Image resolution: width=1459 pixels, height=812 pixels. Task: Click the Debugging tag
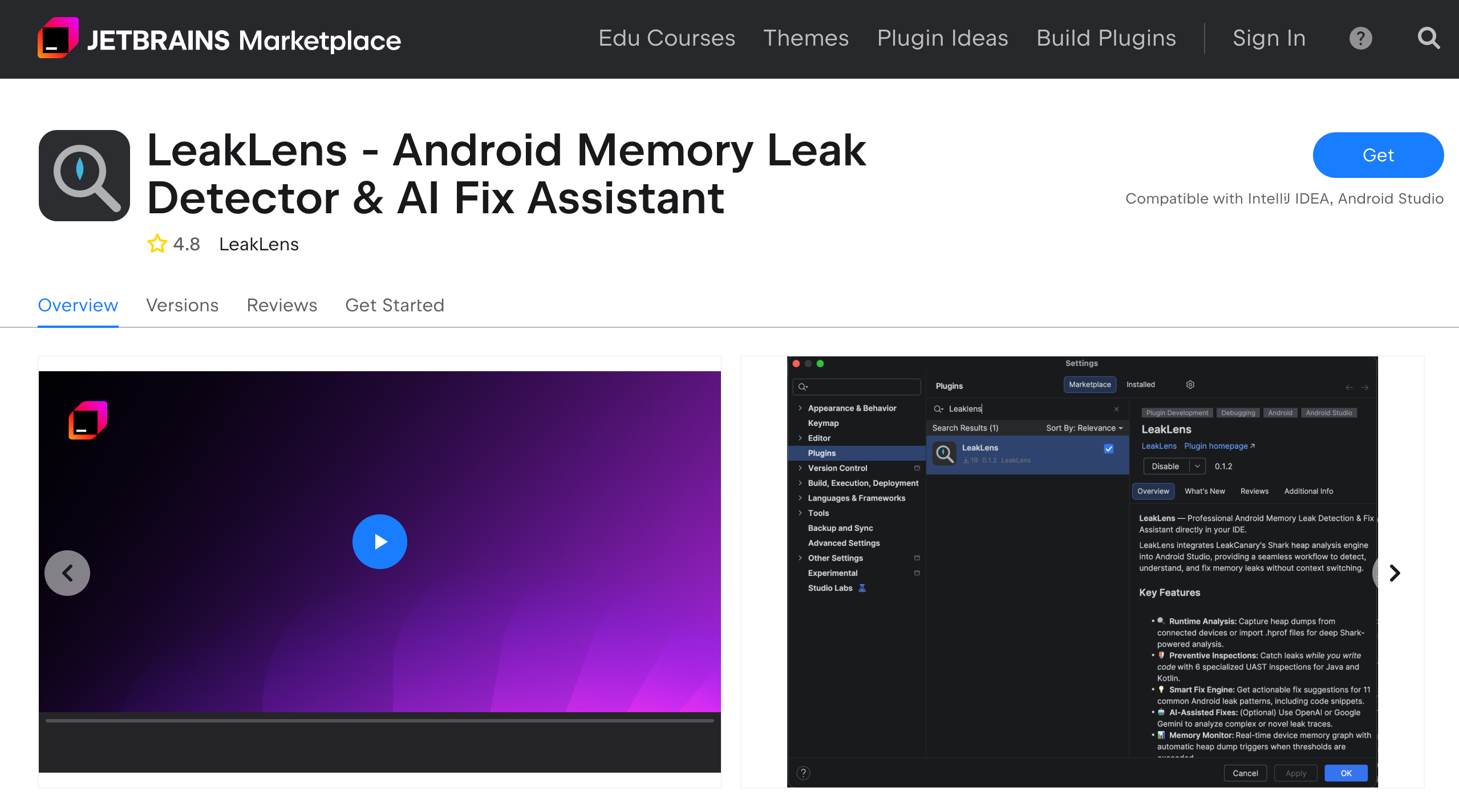coord(1238,413)
